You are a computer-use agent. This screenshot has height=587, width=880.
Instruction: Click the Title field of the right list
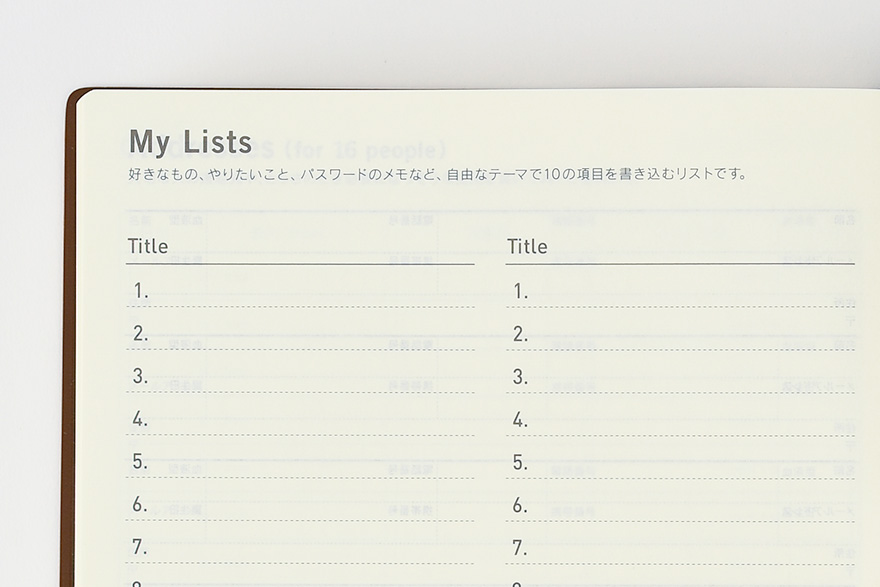click(680, 247)
